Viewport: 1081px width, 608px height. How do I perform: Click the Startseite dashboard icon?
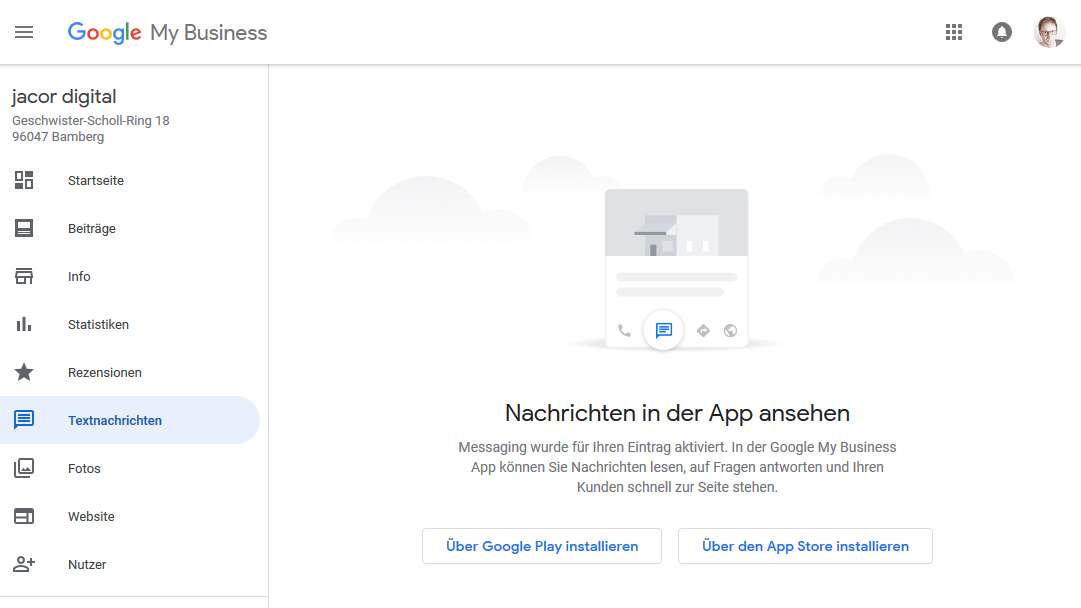(24, 180)
